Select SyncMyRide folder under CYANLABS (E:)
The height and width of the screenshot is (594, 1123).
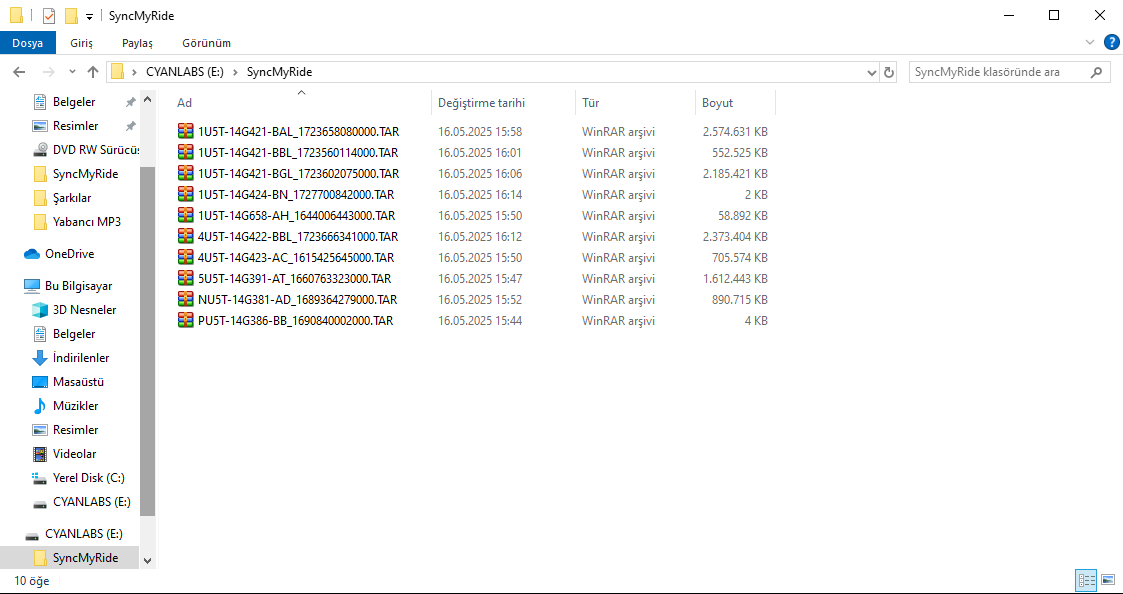[85, 558]
